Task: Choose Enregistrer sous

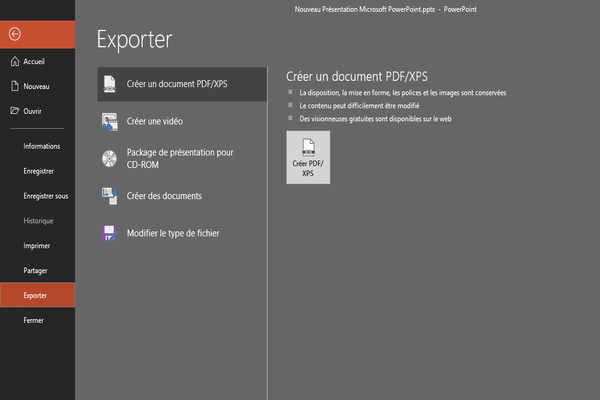Action: point(38,196)
